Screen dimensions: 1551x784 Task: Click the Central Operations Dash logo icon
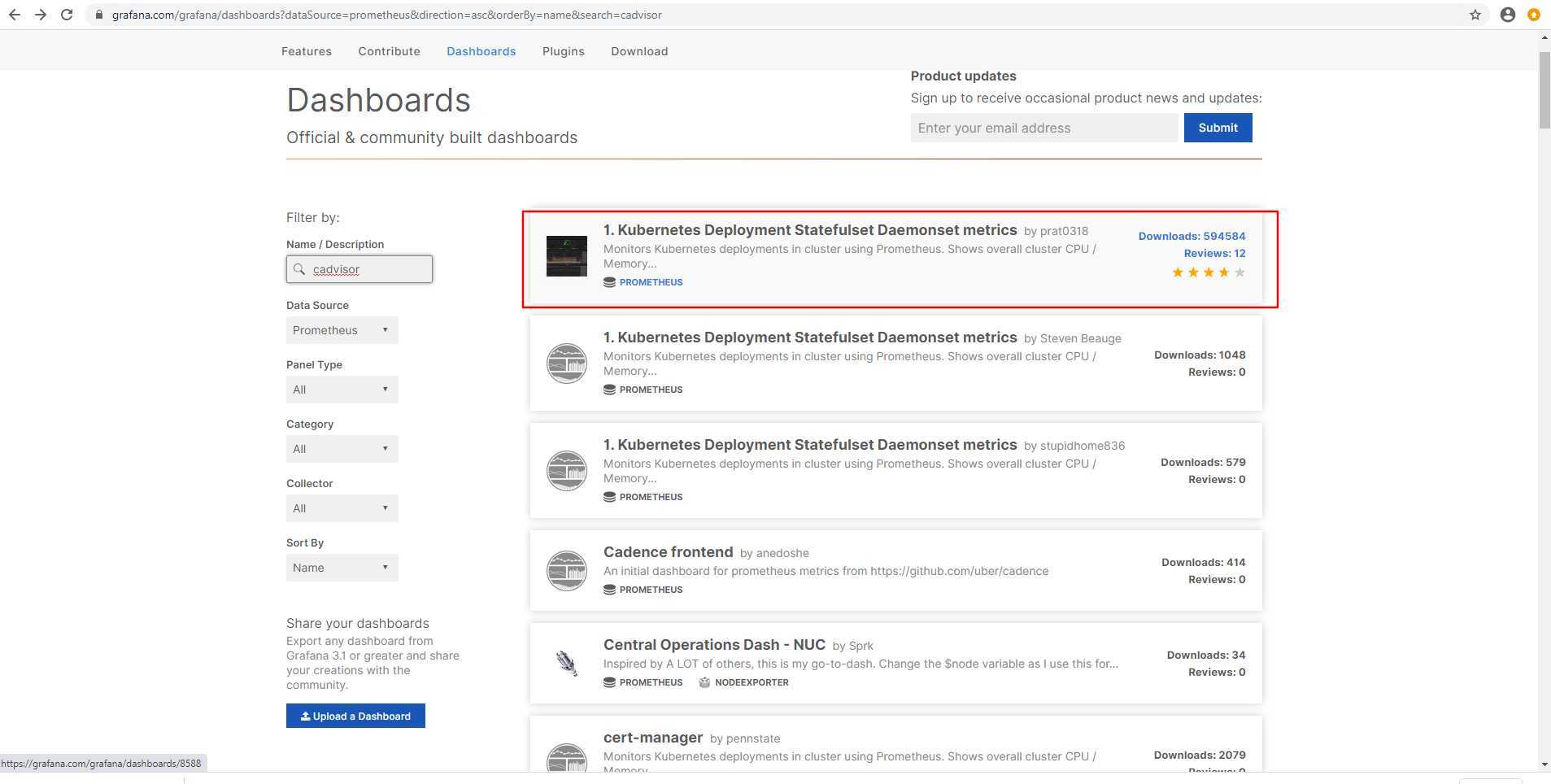[x=566, y=664]
